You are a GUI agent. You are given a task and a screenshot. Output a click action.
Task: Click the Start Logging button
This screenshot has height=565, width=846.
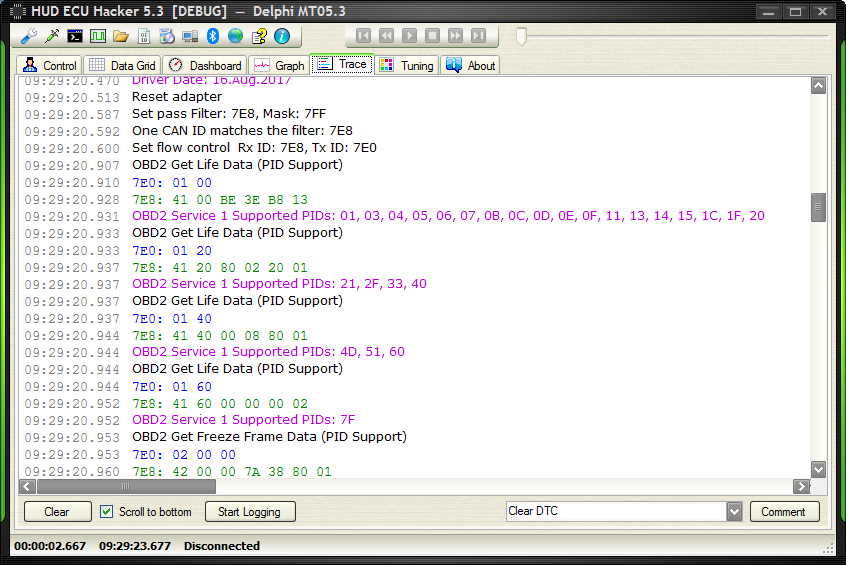pyautogui.click(x=250, y=512)
